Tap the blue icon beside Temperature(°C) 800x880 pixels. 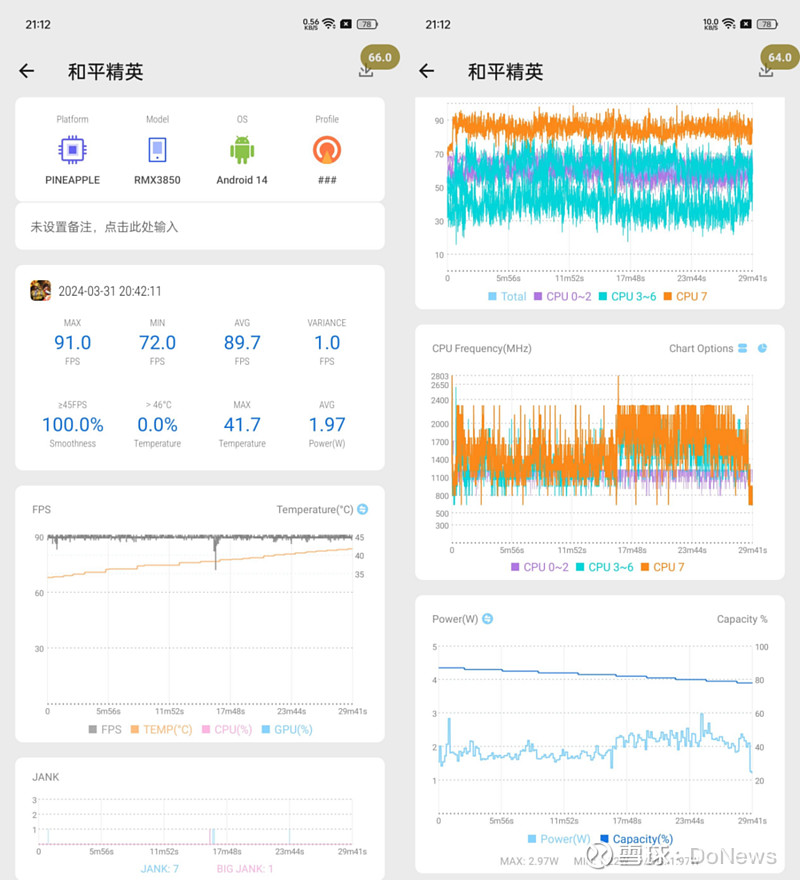(363, 509)
